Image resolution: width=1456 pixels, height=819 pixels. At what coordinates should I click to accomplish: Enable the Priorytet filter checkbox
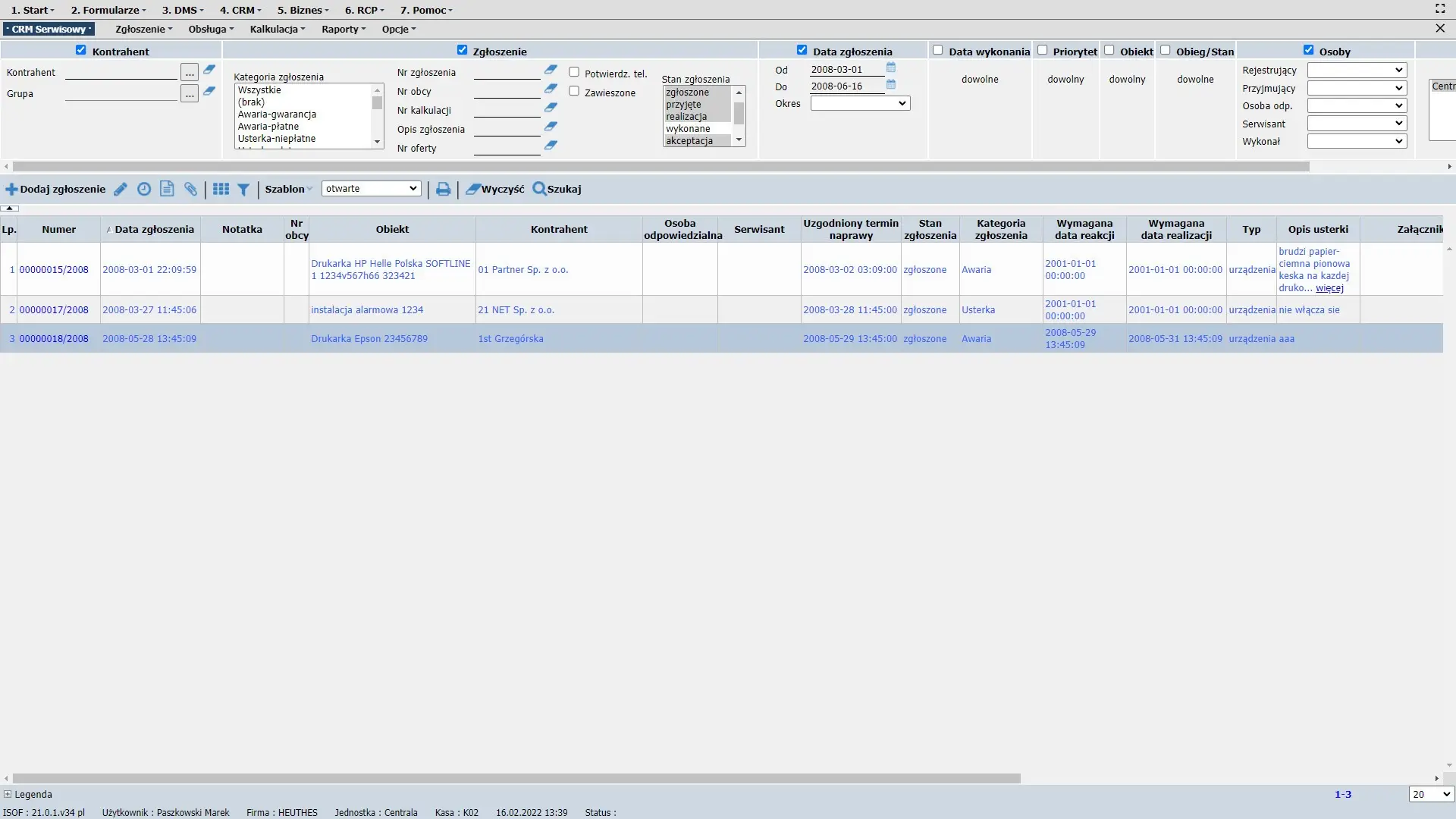point(1043,50)
